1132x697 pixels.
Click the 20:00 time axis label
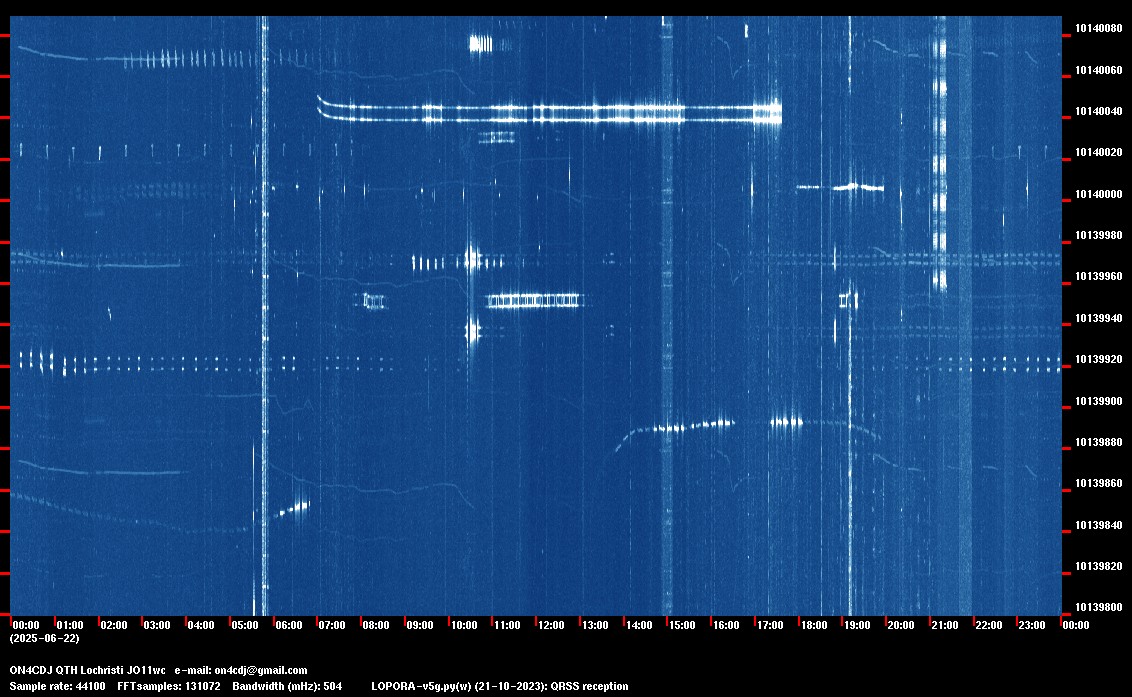tap(900, 625)
